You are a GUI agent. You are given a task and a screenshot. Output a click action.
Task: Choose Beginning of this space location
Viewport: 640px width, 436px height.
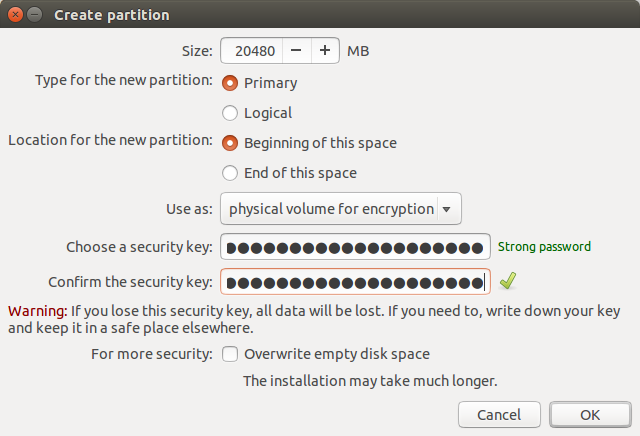pyautogui.click(x=230, y=143)
